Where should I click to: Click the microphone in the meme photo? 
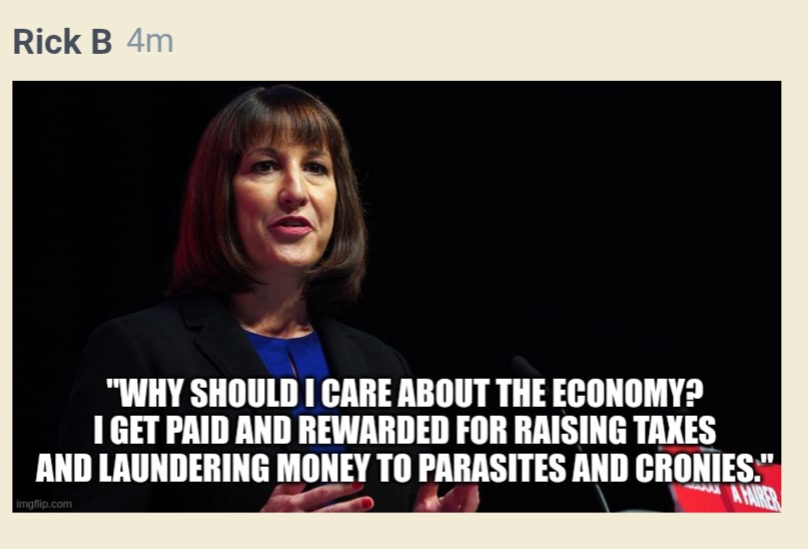[x=528, y=365]
